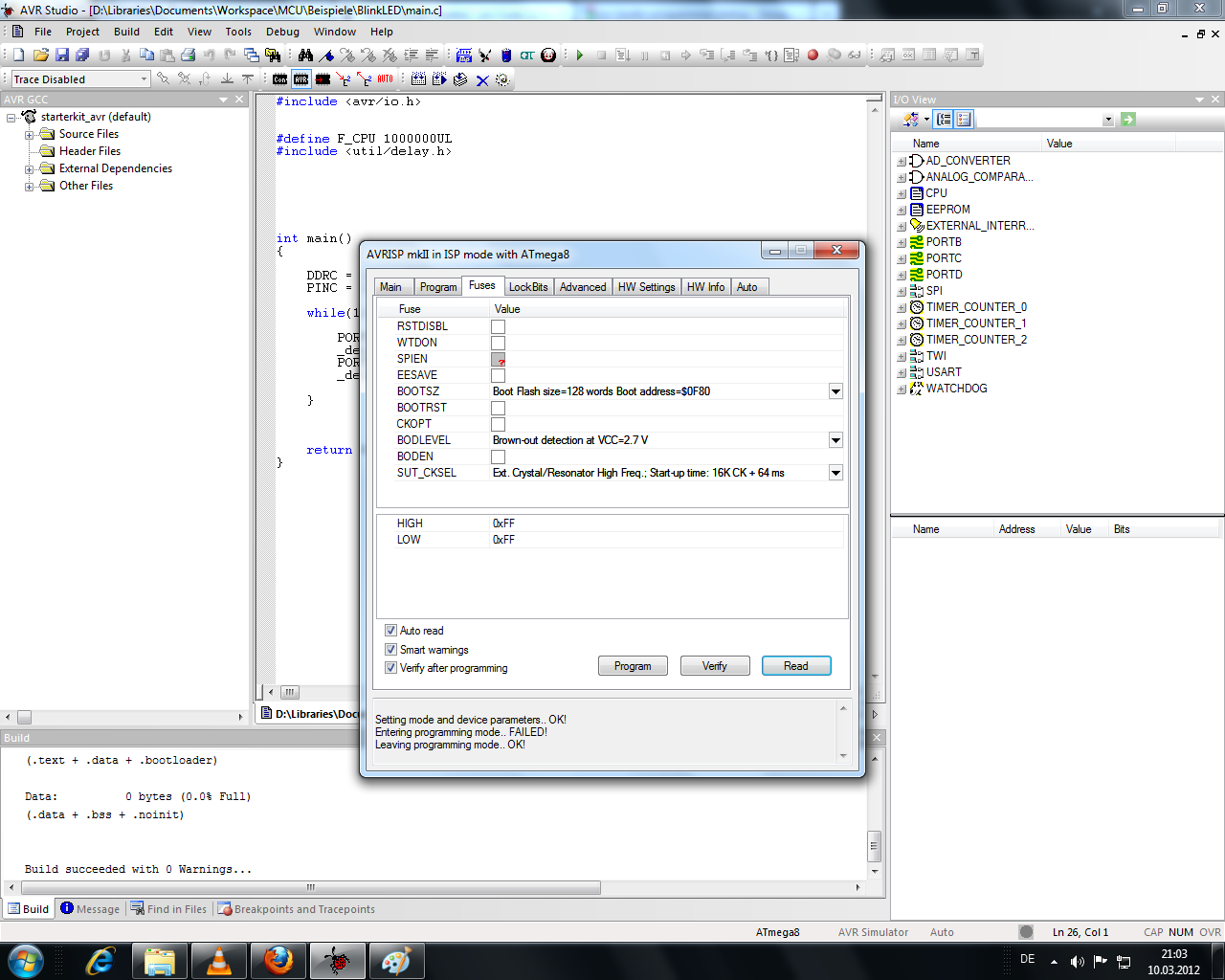Click the Toggle Watch glasses icon
This screenshot has width=1225, height=980.
[x=855, y=56]
